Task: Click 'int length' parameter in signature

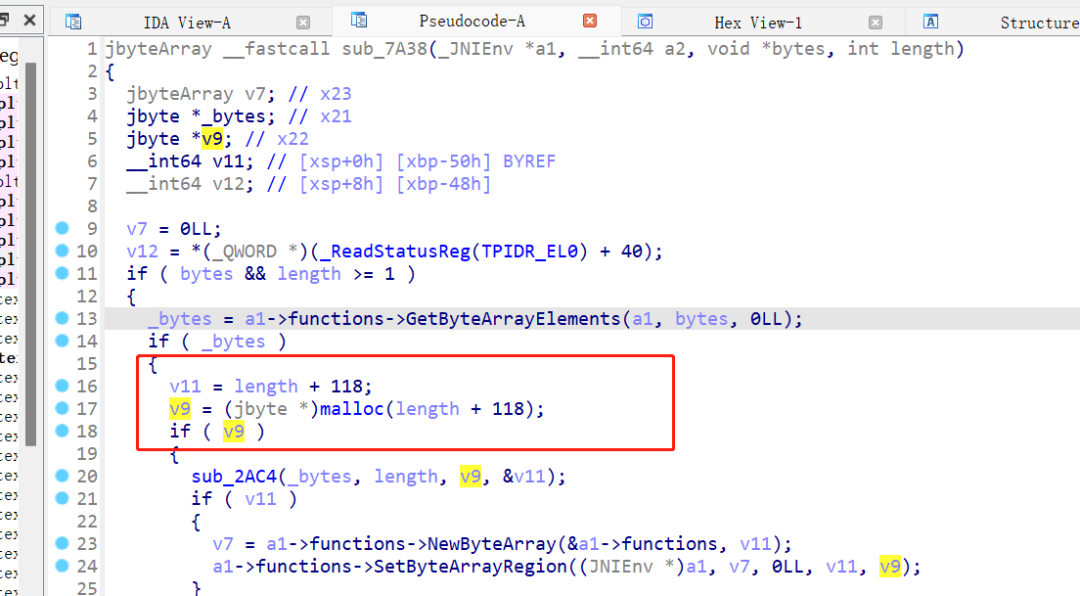Action: 901,49
